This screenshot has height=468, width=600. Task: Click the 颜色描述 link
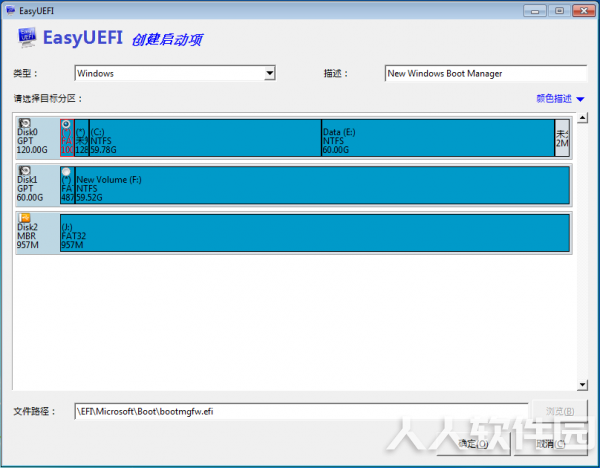(554, 99)
